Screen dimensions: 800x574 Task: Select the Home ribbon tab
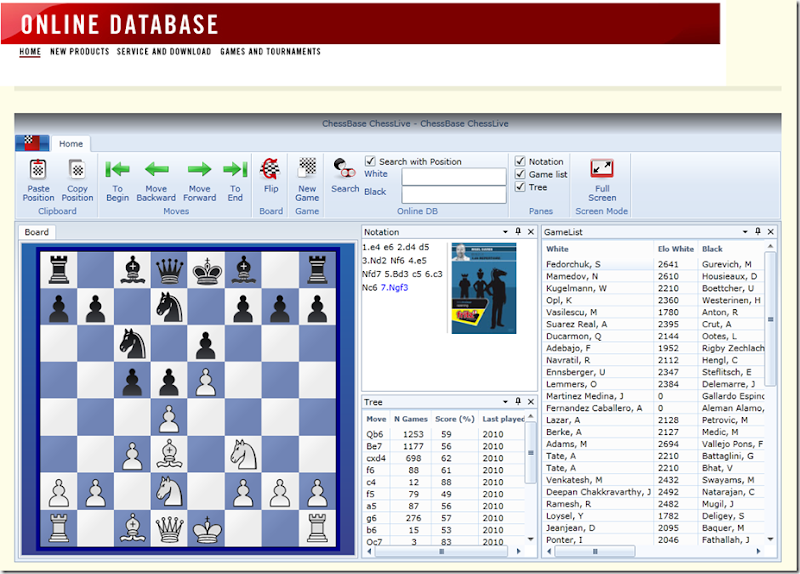coord(71,144)
